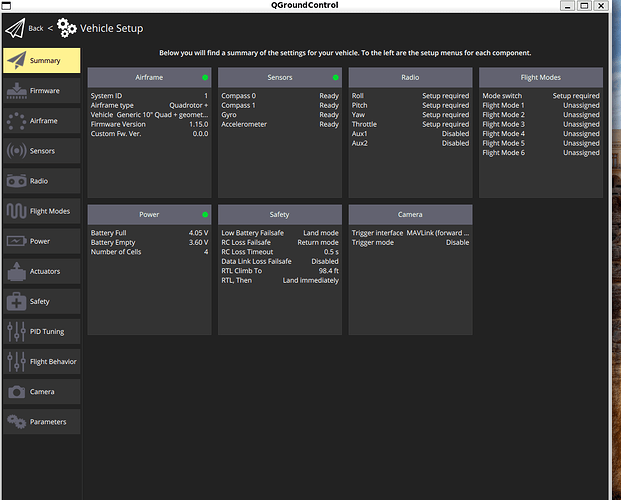Open the Summary sidebar tab
This screenshot has height=500, width=621.
click(42, 61)
